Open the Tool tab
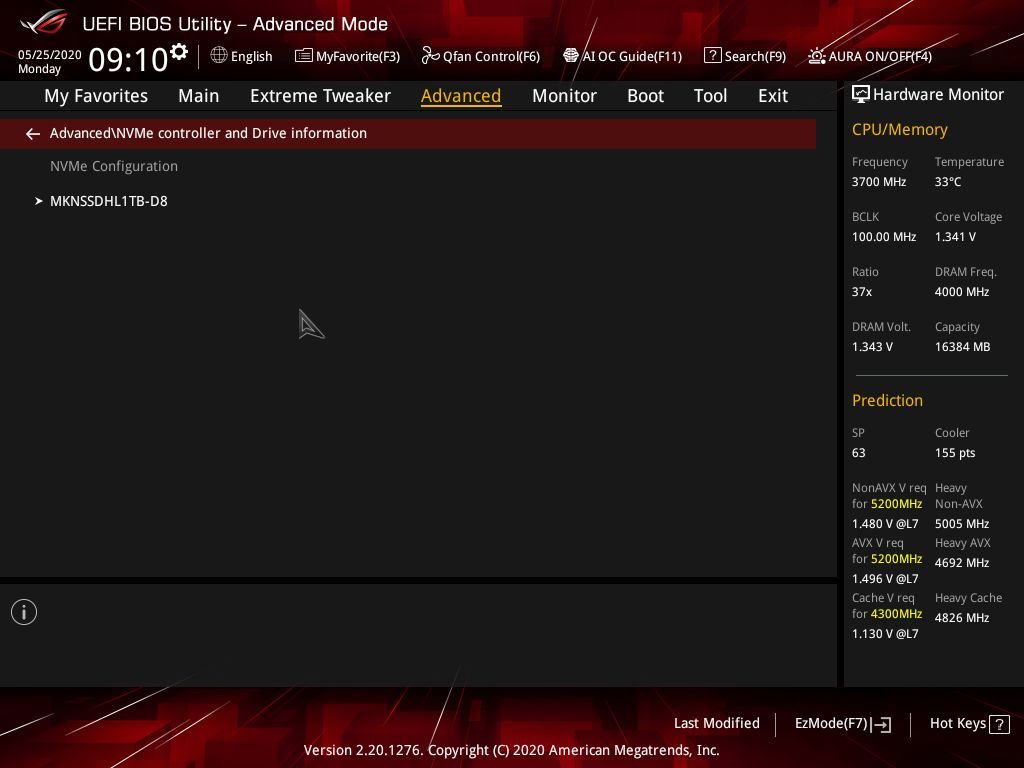Image resolution: width=1024 pixels, height=768 pixels. click(711, 96)
